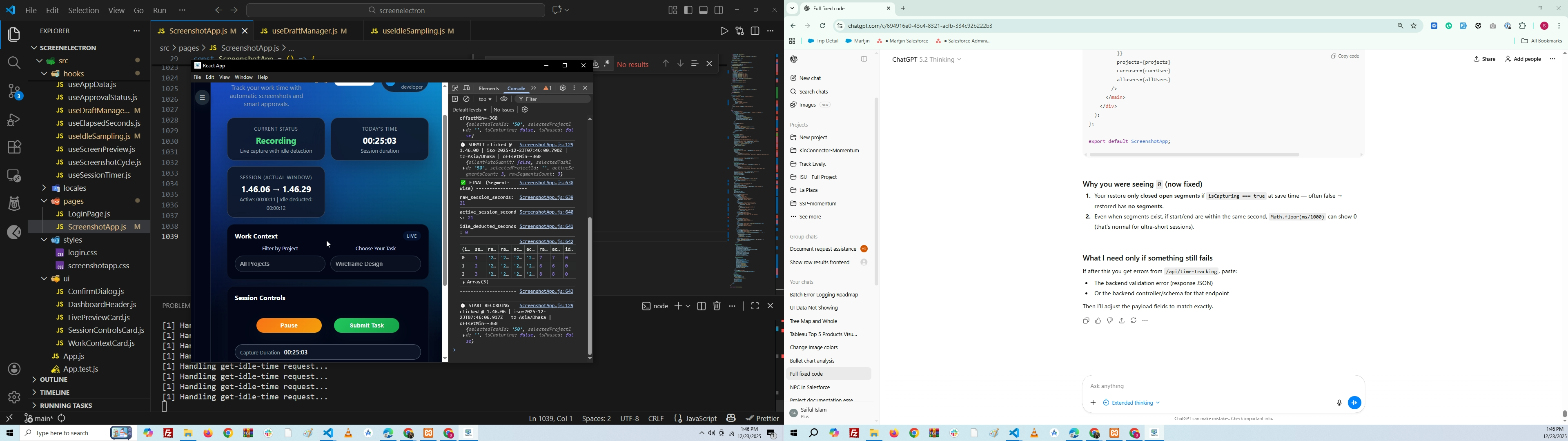The width and height of the screenshot is (1568, 441).
Task: Open Extensions view in activity bar
Action: (x=13, y=147)
